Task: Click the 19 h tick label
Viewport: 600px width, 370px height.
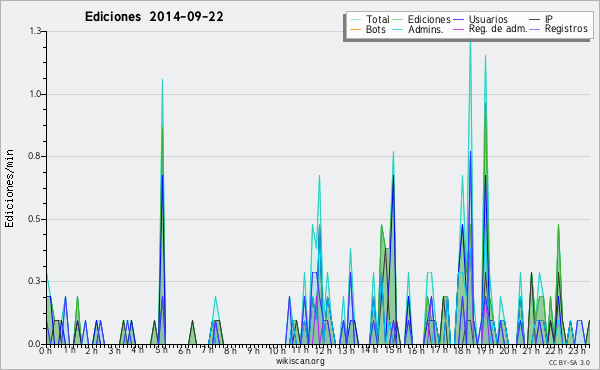Action: (x=485, y=350)
